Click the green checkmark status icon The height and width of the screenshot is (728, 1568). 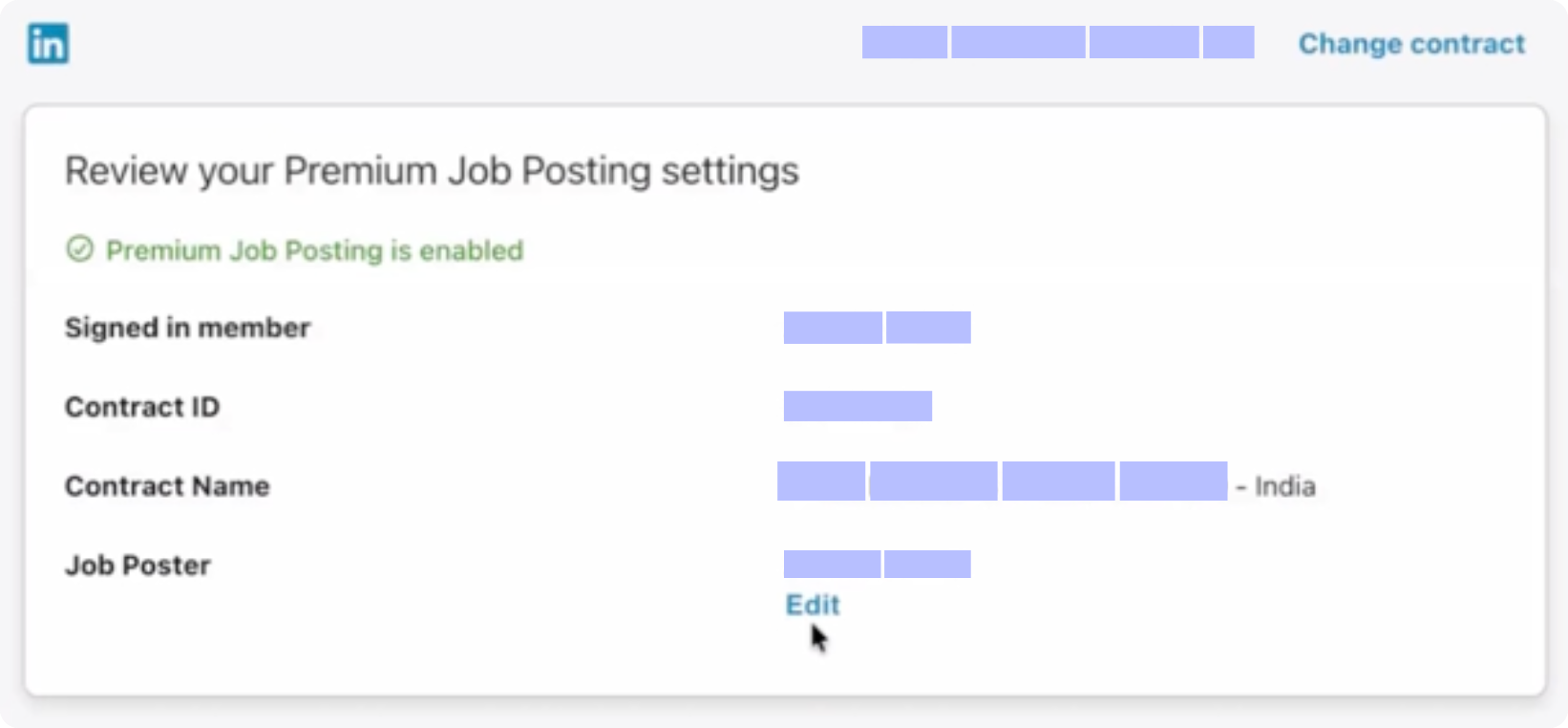click(x=78, y=250)
